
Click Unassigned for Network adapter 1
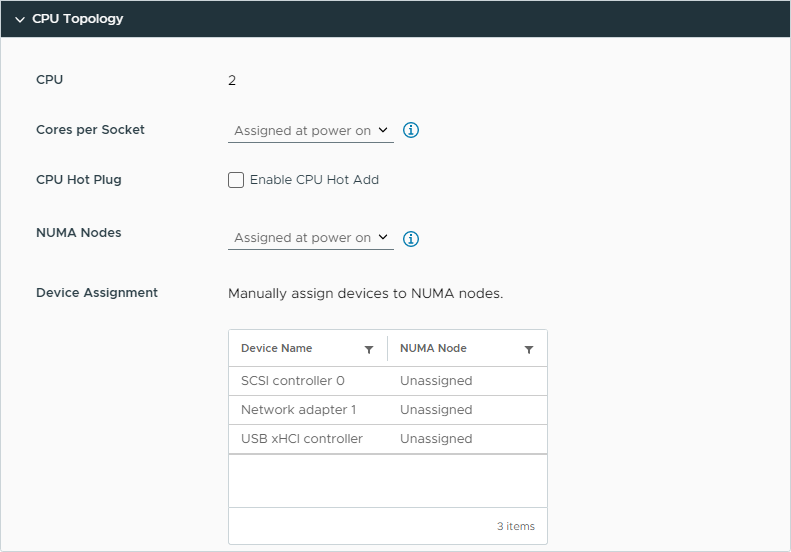click(436, 410)
